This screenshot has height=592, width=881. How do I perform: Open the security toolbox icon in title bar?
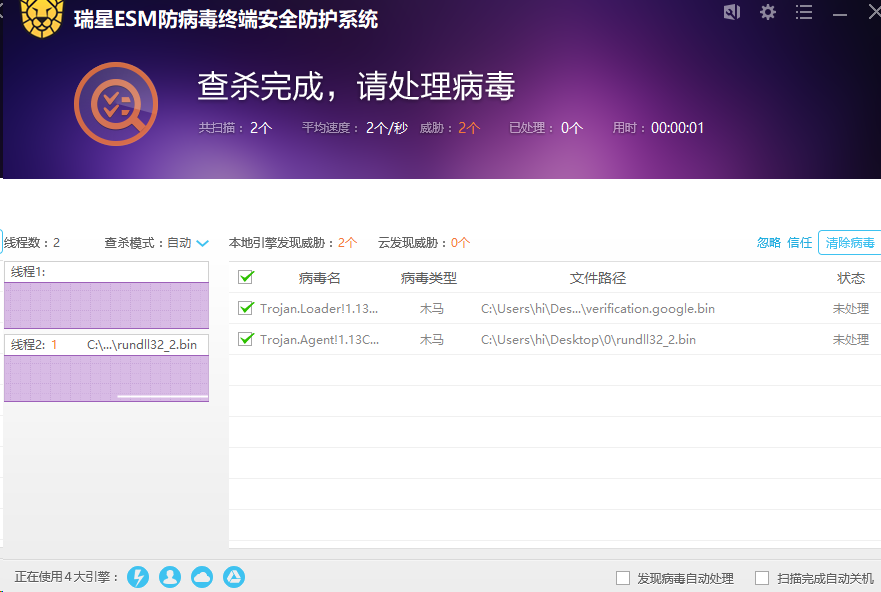(732, 12)
